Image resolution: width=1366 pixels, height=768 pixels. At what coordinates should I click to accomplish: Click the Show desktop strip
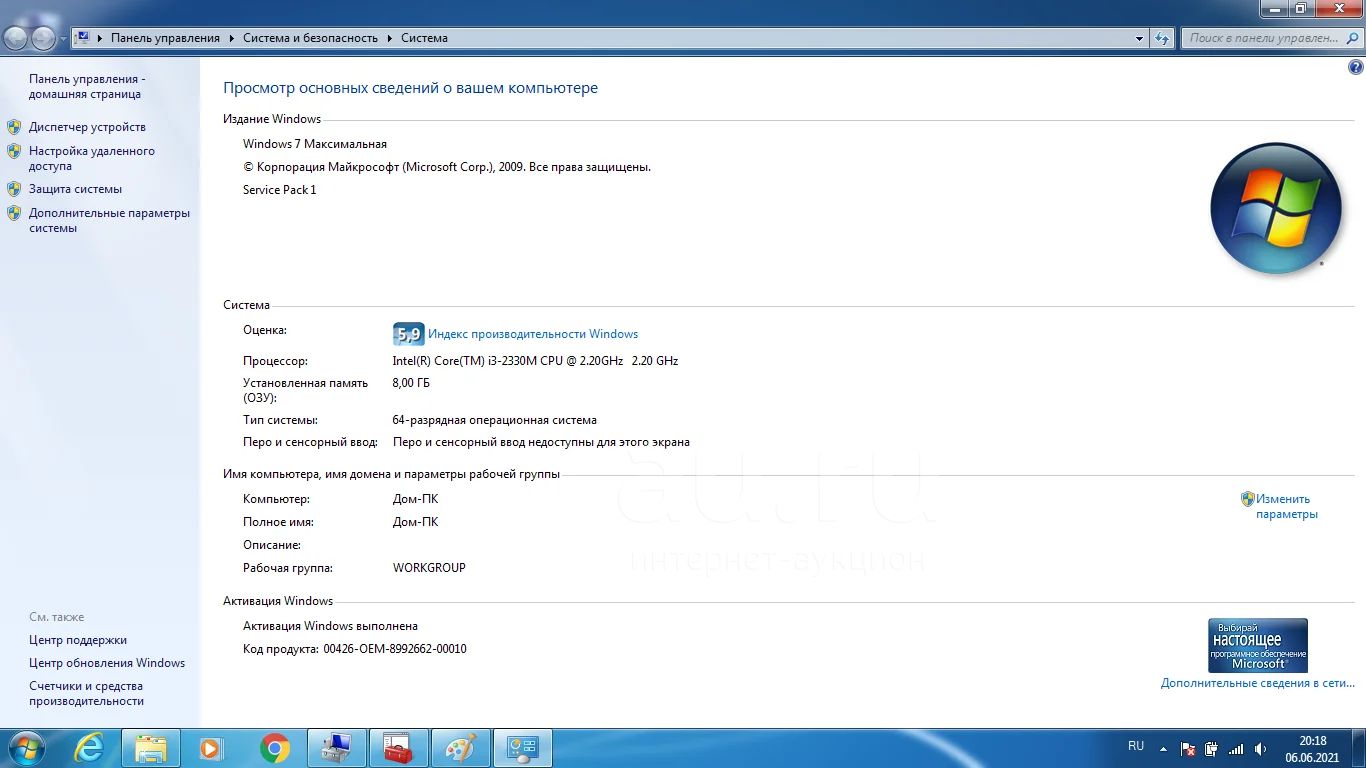(1358, 748)
